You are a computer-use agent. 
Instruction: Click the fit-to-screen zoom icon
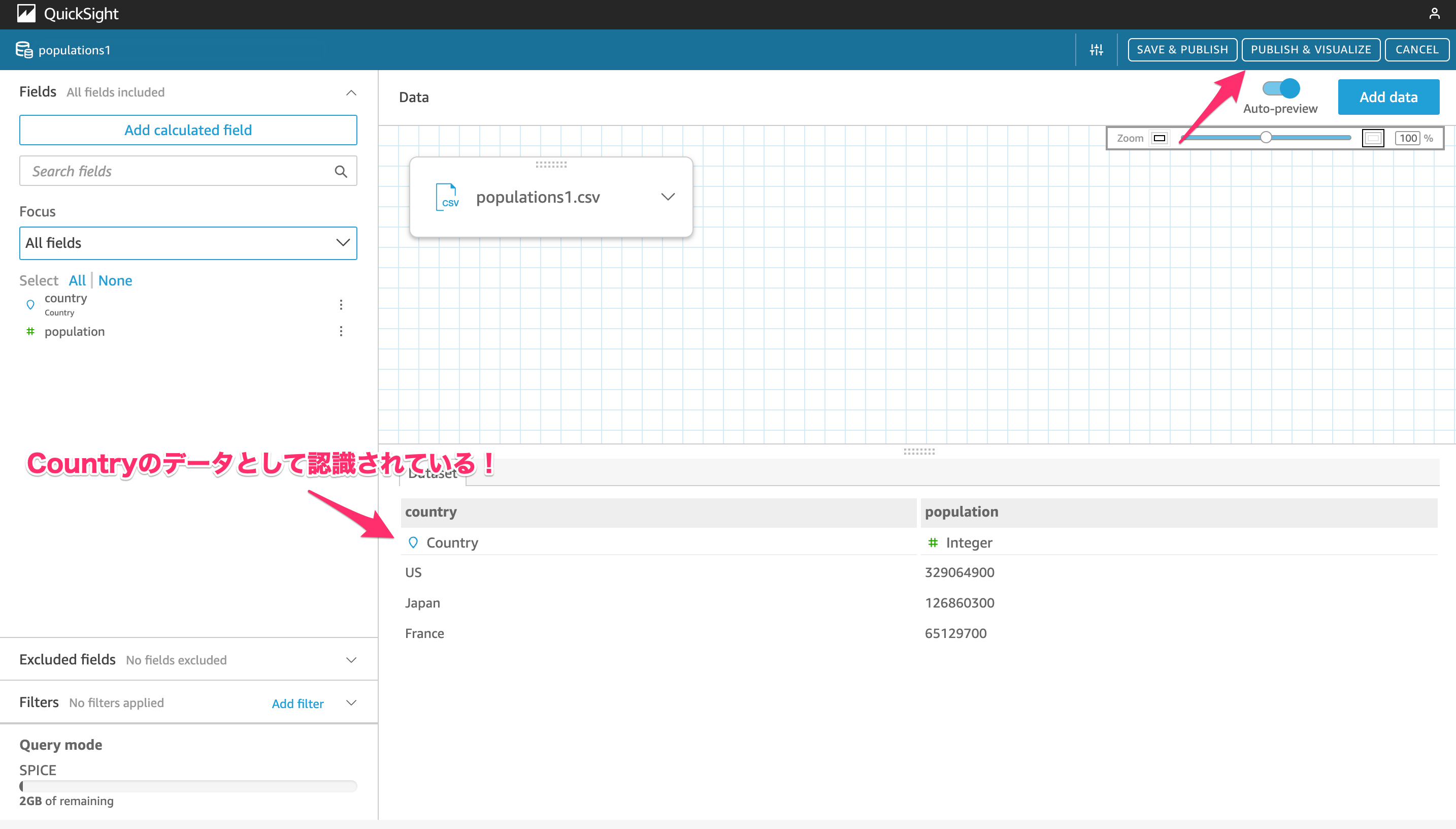pos(1372,138)
